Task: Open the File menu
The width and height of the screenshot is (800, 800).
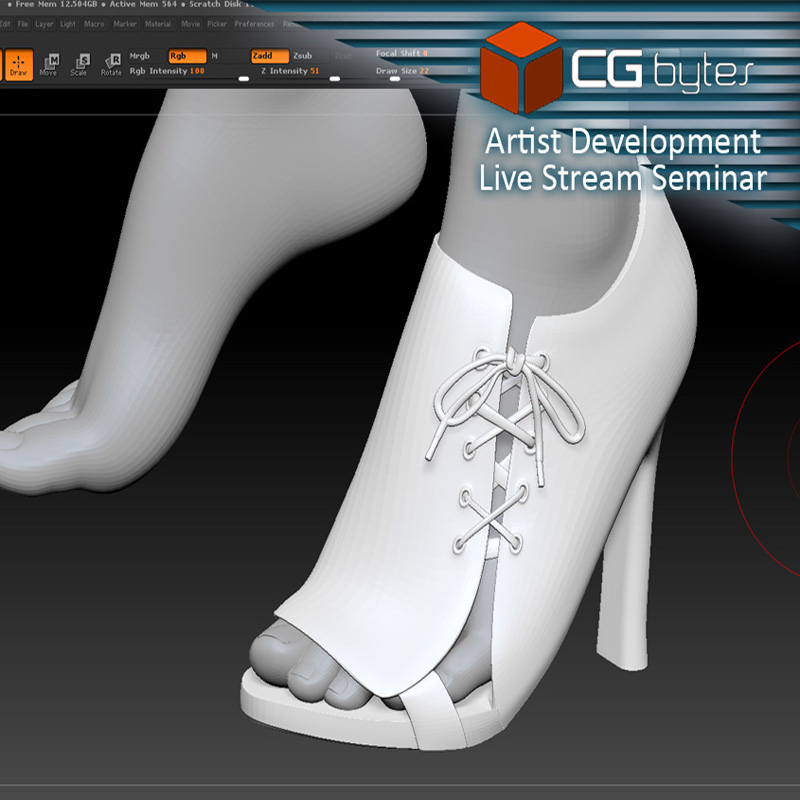Action: click(x=23, y=24)
